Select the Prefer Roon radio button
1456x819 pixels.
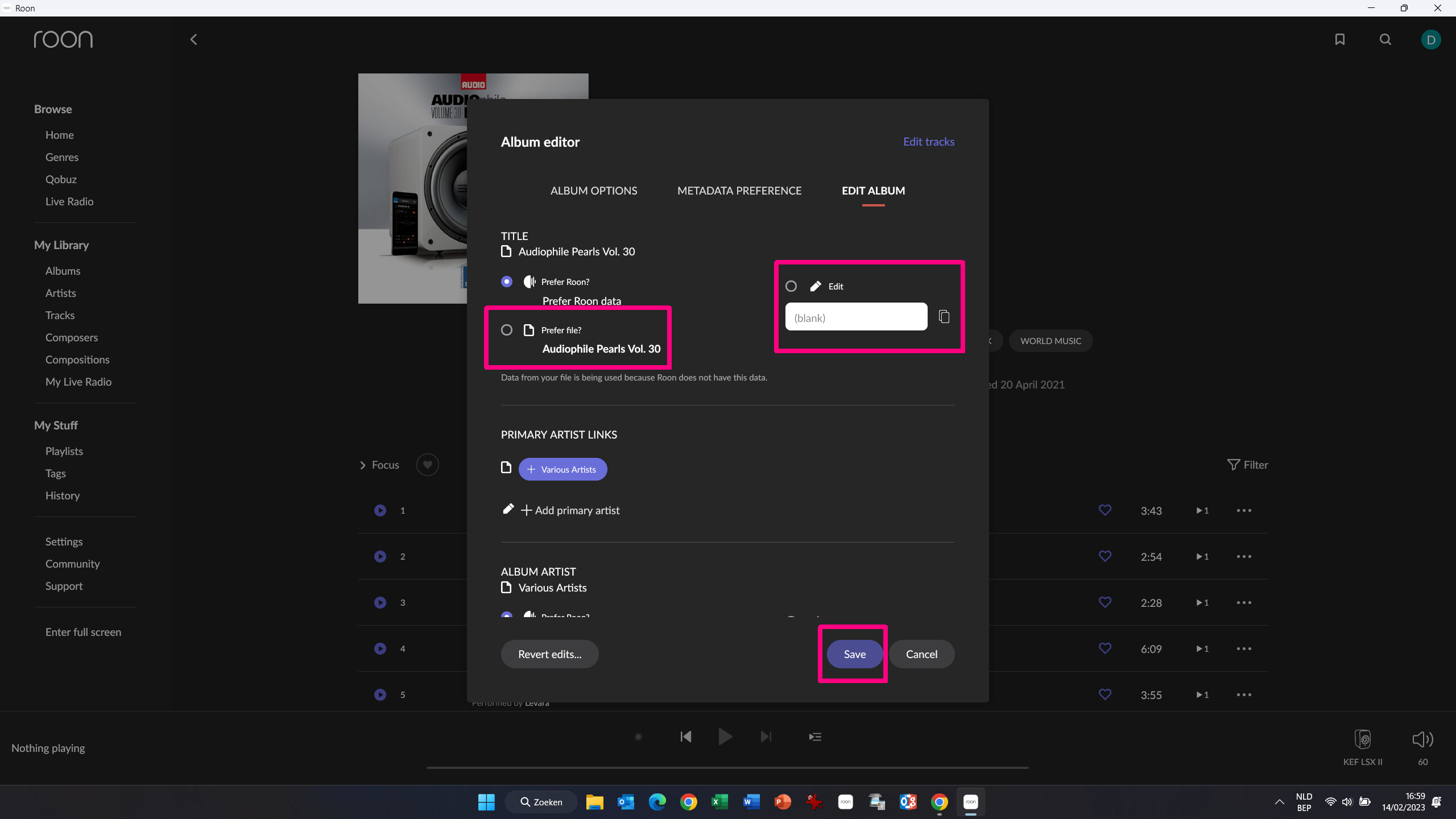pyautogui.click(x=507, y=282)
